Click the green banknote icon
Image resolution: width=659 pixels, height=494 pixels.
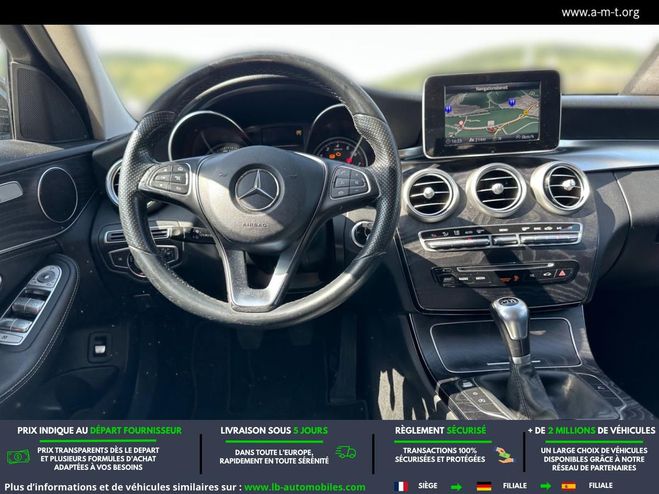point(18,457)
